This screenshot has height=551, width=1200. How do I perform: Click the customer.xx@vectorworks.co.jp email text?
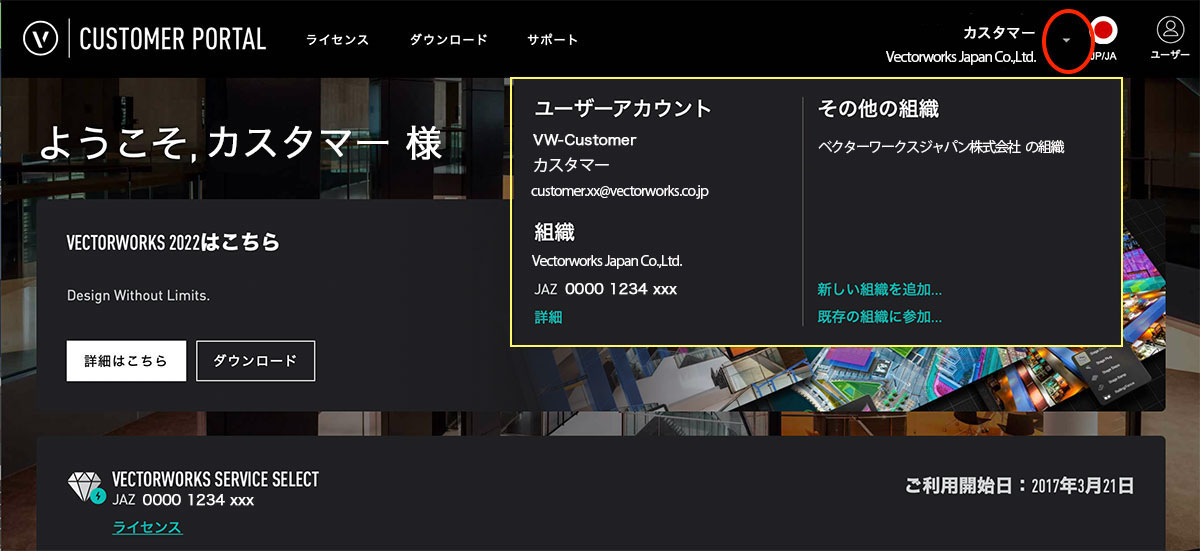(620, 191)
